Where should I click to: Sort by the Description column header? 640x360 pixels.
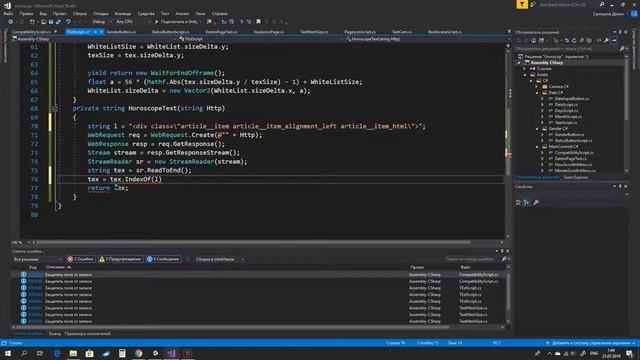point(58,267)
